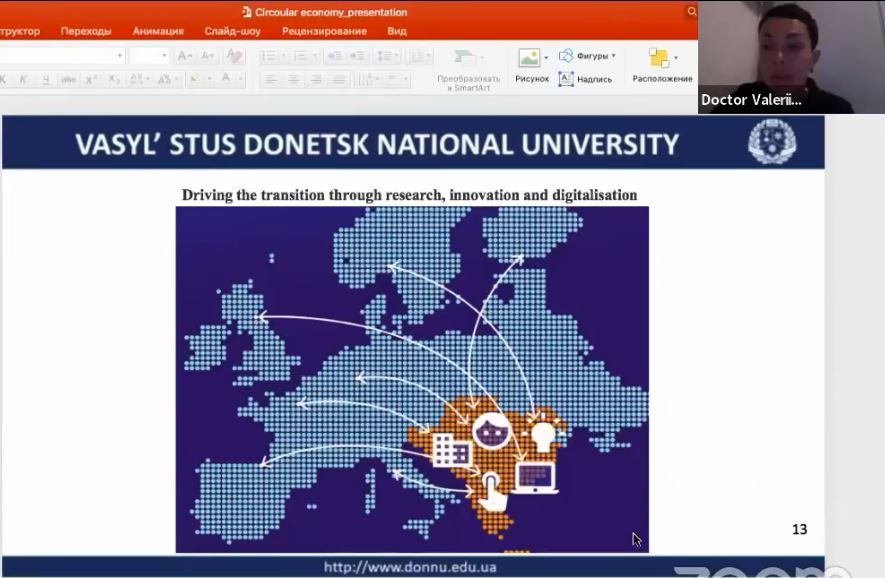The height and width of the screenshot is (578, 885).
Task: Align the text to the left
Action: pos(271,79)
